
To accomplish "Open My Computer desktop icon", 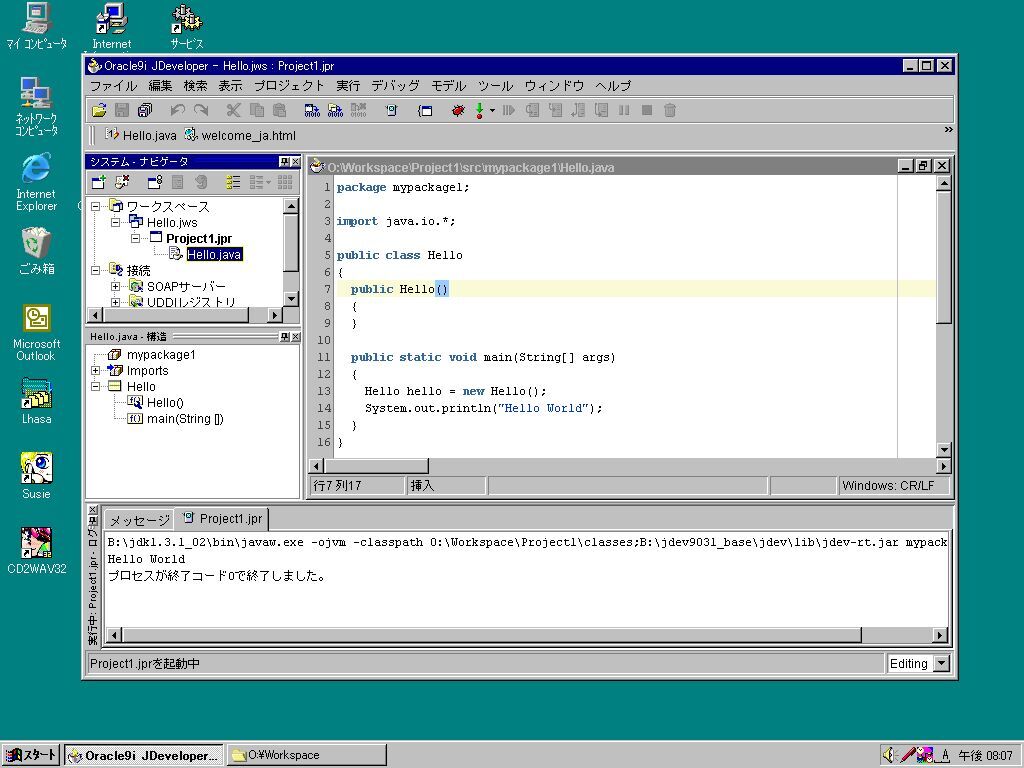I will 37,27.
